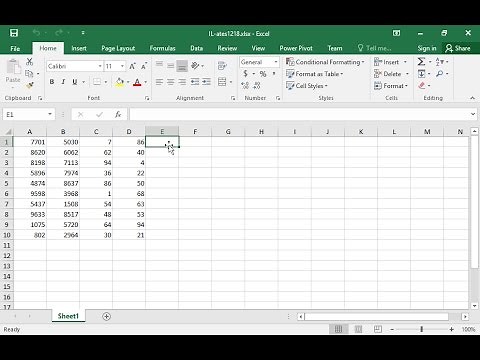Click the Insert Function fx icon
Image resolution: width=480 pixels, height=360 pixels.
(118, 114)
